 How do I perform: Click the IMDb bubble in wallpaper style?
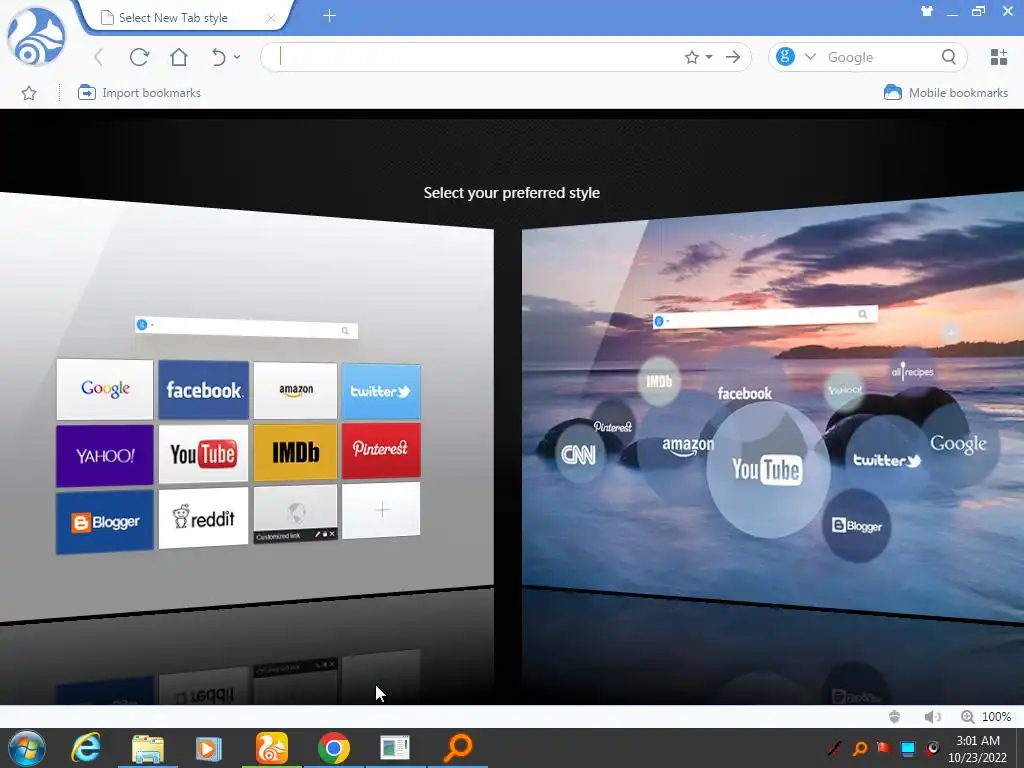pyautogui.click(x=659, y=381)
